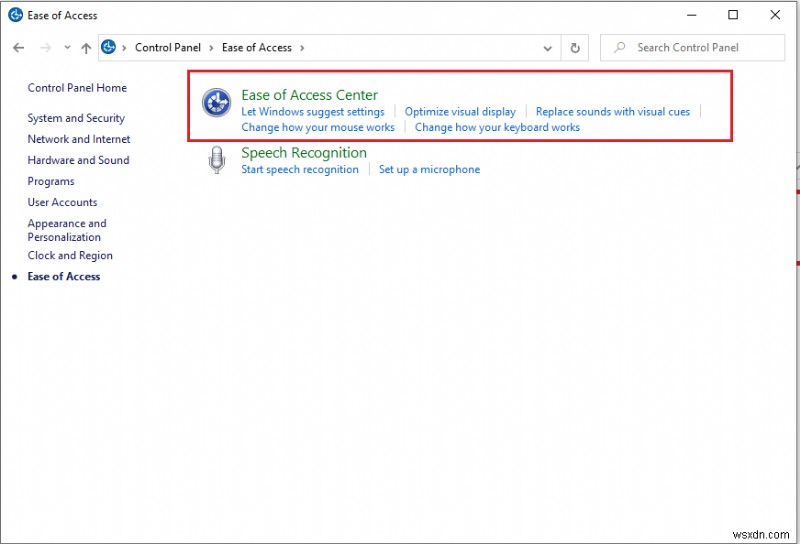
Task: Click the address bar Control Panel icon
Action: pos(108,47)
